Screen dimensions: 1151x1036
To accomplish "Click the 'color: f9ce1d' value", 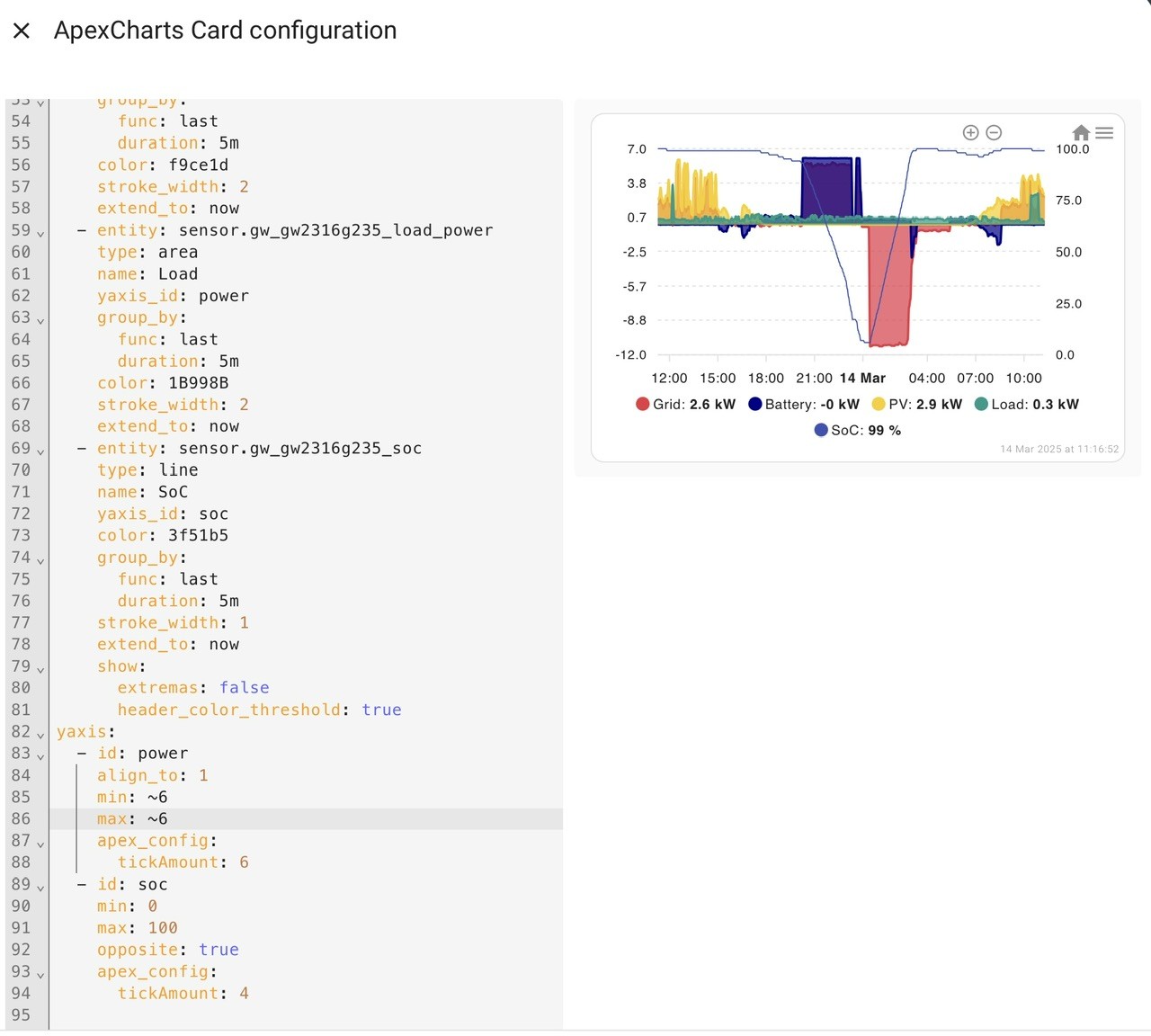I will pos(199,165).
